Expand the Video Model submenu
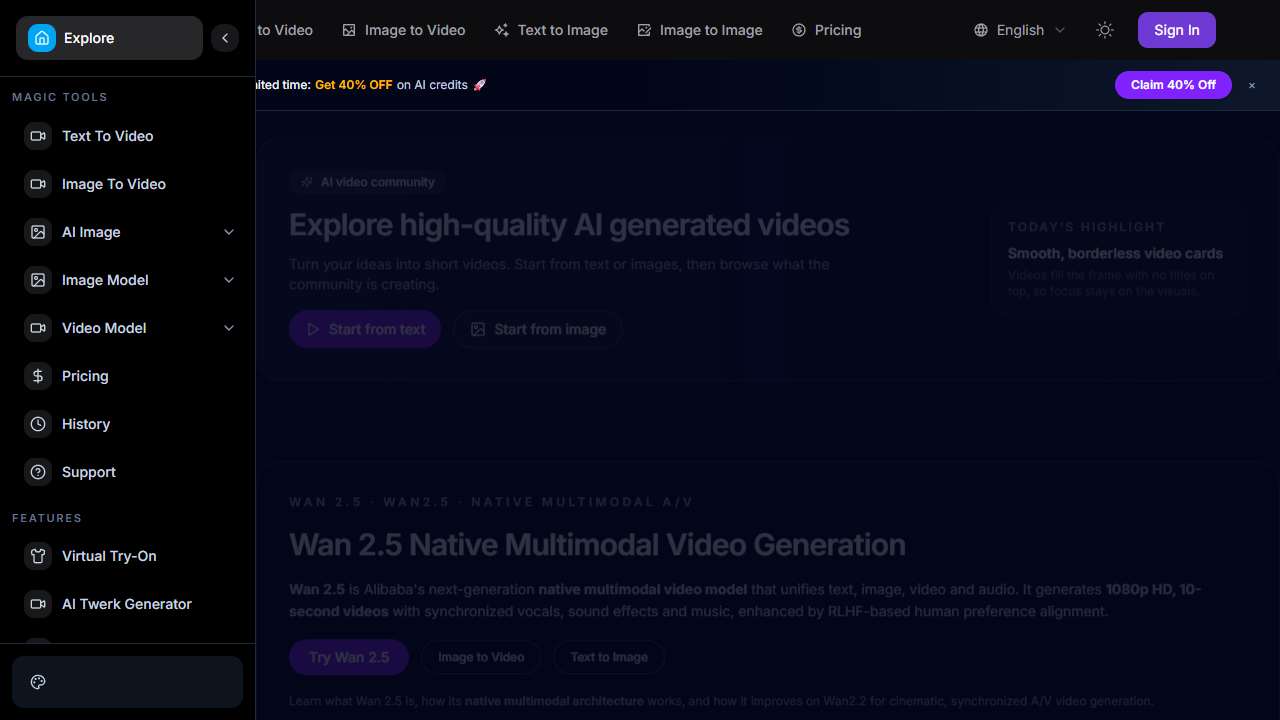1280x720 pixels. point(229,328)
